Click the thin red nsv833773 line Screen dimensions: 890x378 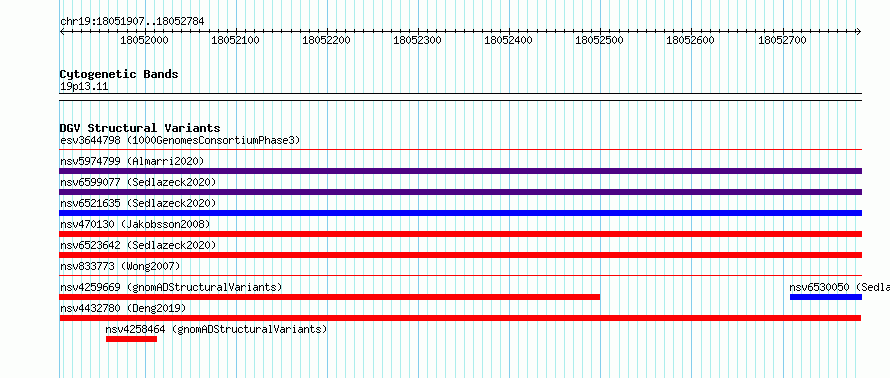[461, 276]
